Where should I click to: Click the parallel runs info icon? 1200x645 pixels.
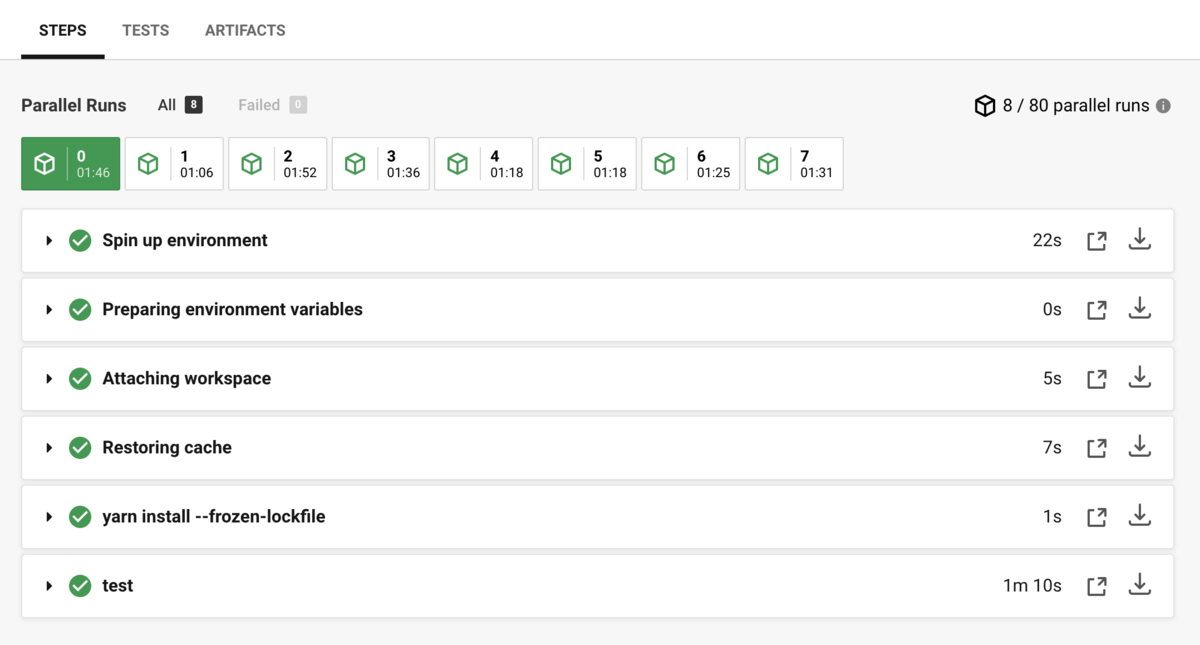click(x=1163, y=105)
